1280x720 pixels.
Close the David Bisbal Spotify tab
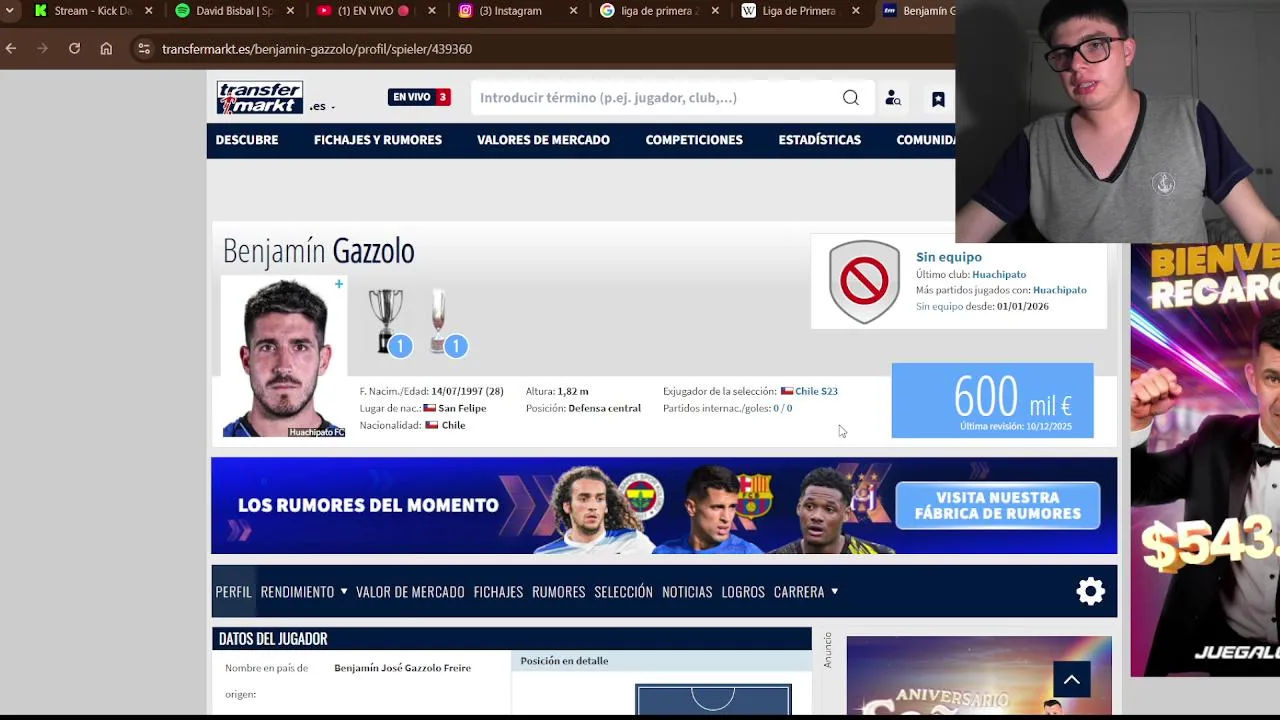[291, 11]
